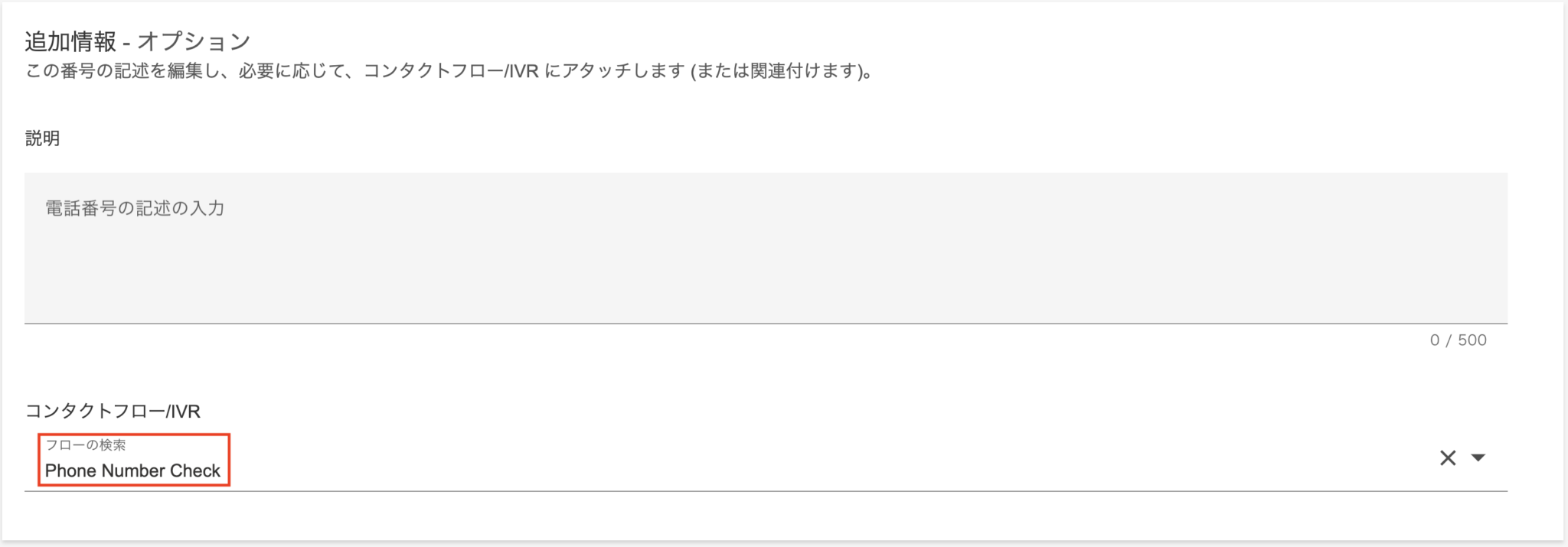Remove the Phone Number Check flow selection

1447,457
